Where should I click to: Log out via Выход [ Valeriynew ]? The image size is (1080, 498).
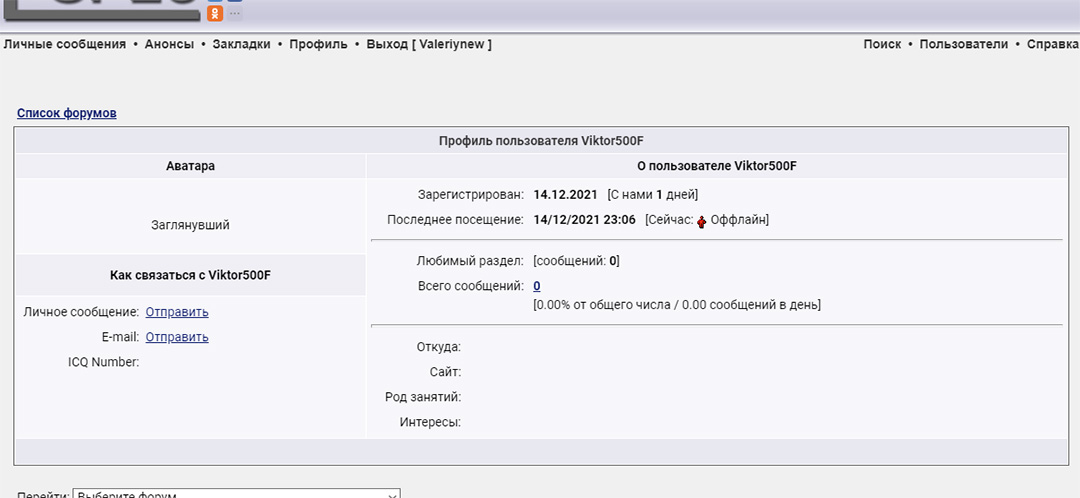click(429, 44)
